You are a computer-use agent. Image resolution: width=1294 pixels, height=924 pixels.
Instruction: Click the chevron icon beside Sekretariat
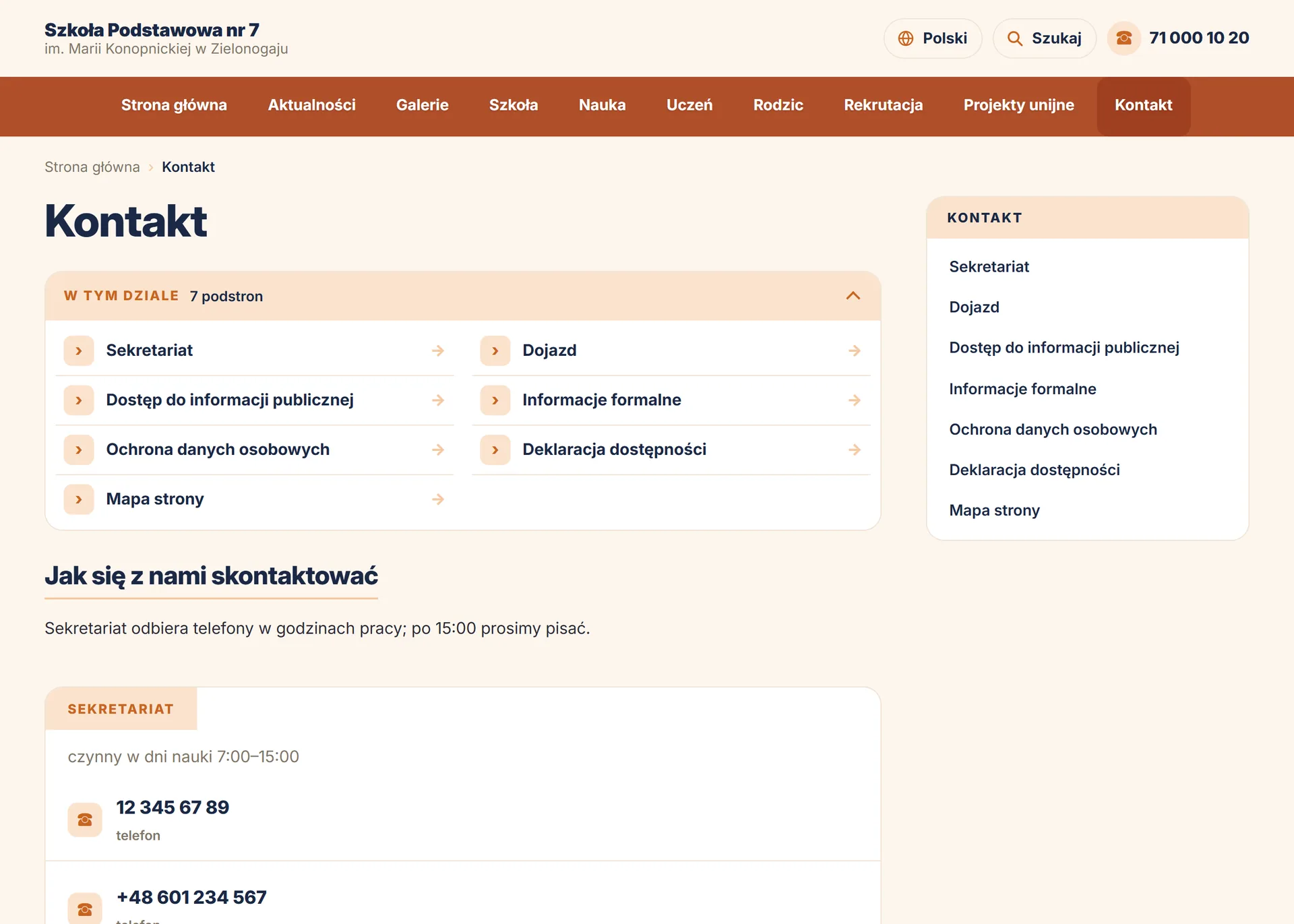tap(79, 350)
